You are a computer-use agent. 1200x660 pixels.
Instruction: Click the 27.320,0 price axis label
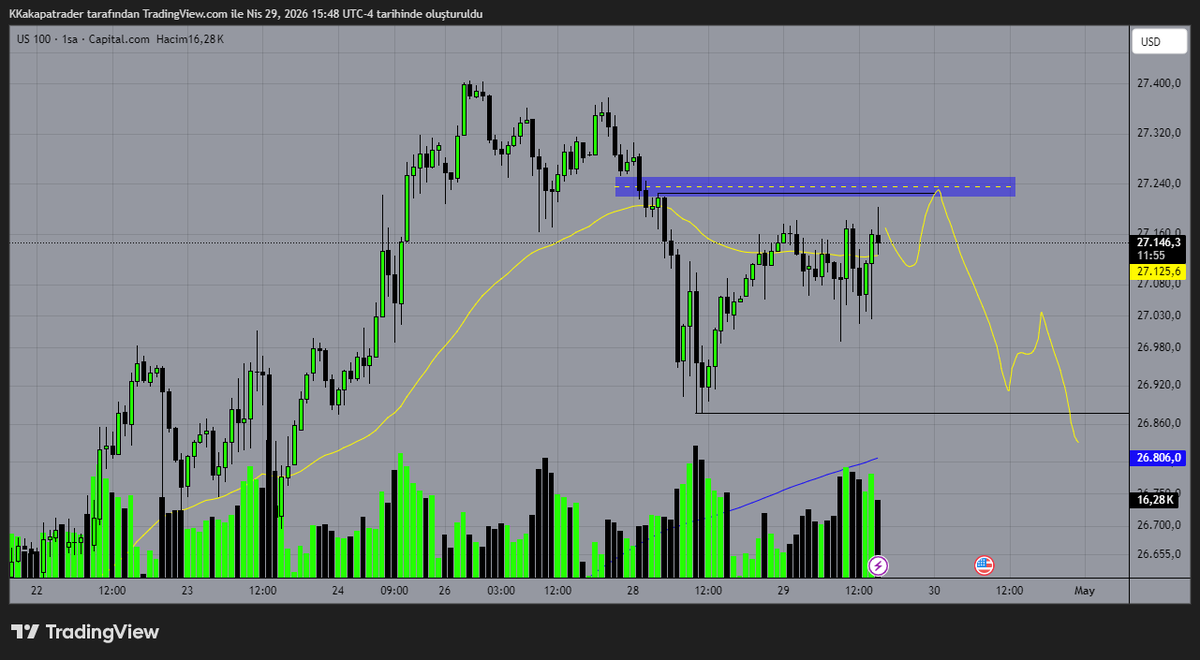click(x=1159, y=133)
